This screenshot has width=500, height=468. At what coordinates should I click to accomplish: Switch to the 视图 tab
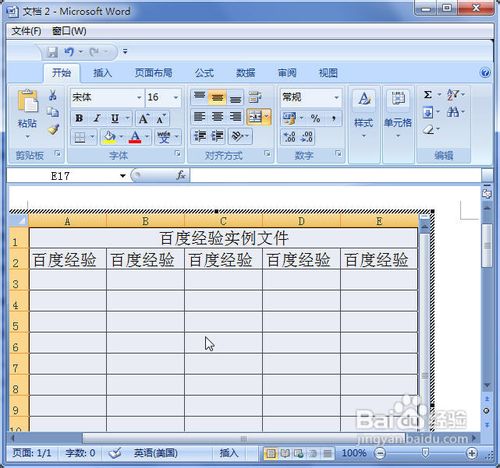point(328,73)
